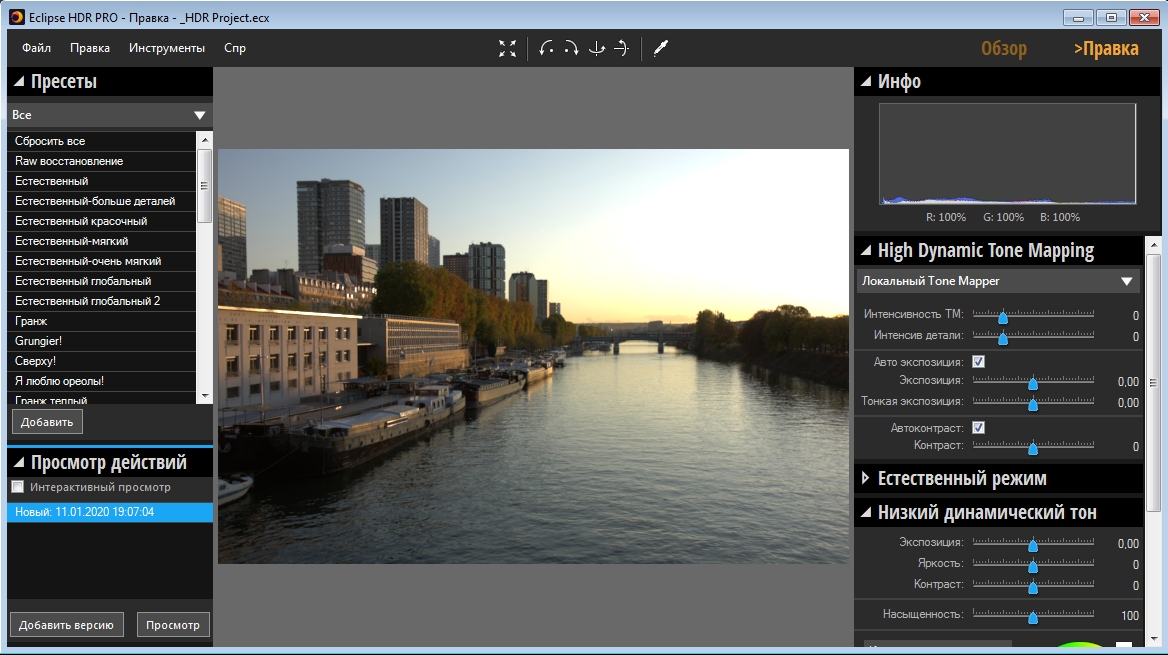1168x655 pixels.
Task: Open the Инструменты menu
Action: (x=166, y=48)
